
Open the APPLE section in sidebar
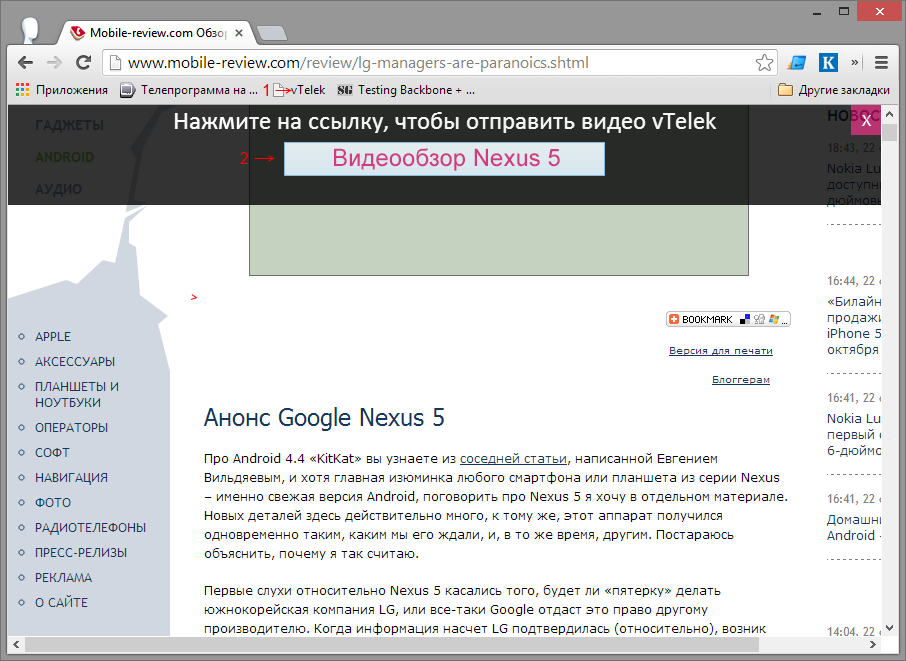[53, 336]
